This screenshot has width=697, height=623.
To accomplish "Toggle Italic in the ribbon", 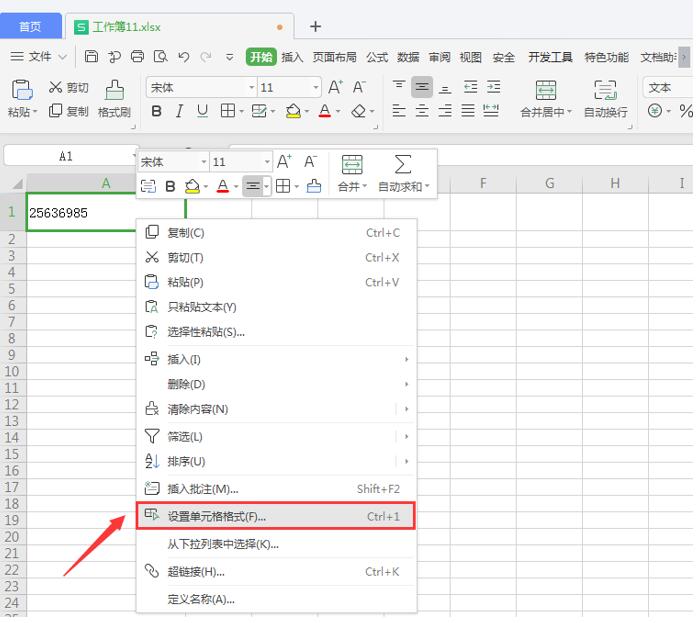I will click(x=179, y=111).
